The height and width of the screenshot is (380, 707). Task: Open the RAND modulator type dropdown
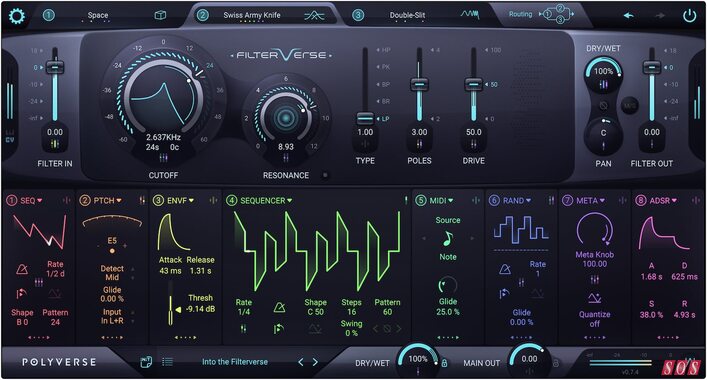point(516,201)
